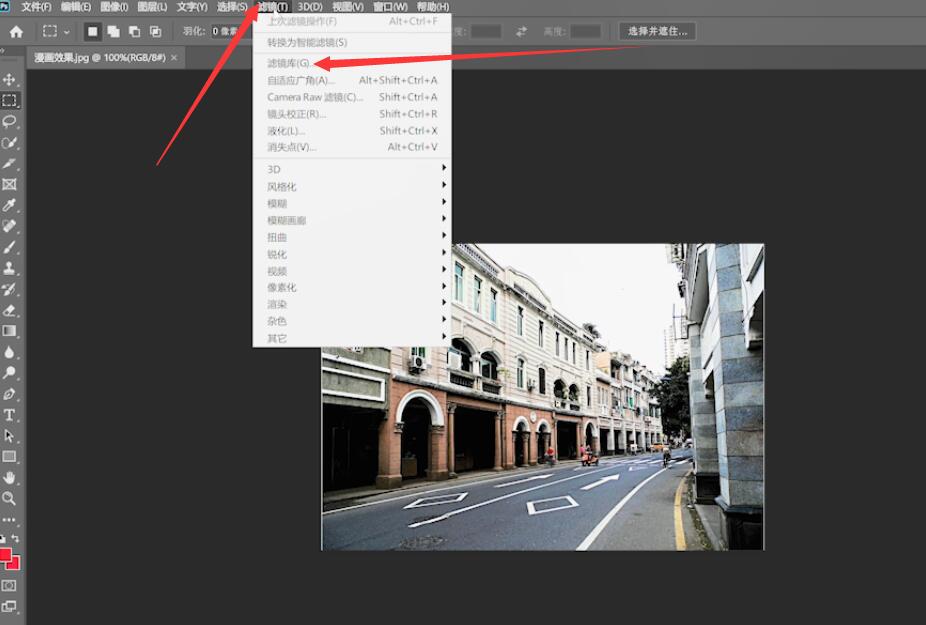Open the marquee tool preset picker

pyautogui.click(x=56, y=31)
